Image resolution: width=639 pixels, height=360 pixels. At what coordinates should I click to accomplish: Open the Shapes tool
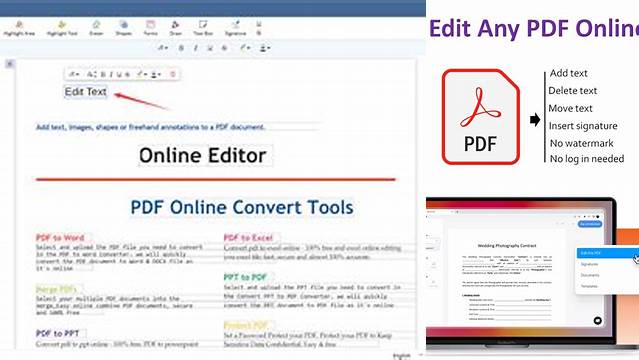[123, 28]
